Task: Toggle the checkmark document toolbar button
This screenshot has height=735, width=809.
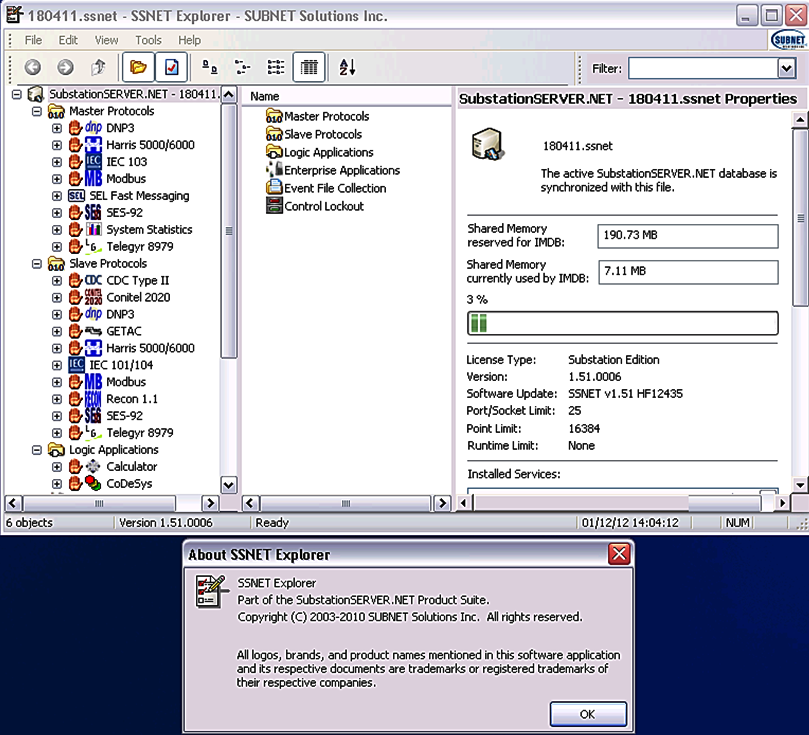Action: (171, 67)
